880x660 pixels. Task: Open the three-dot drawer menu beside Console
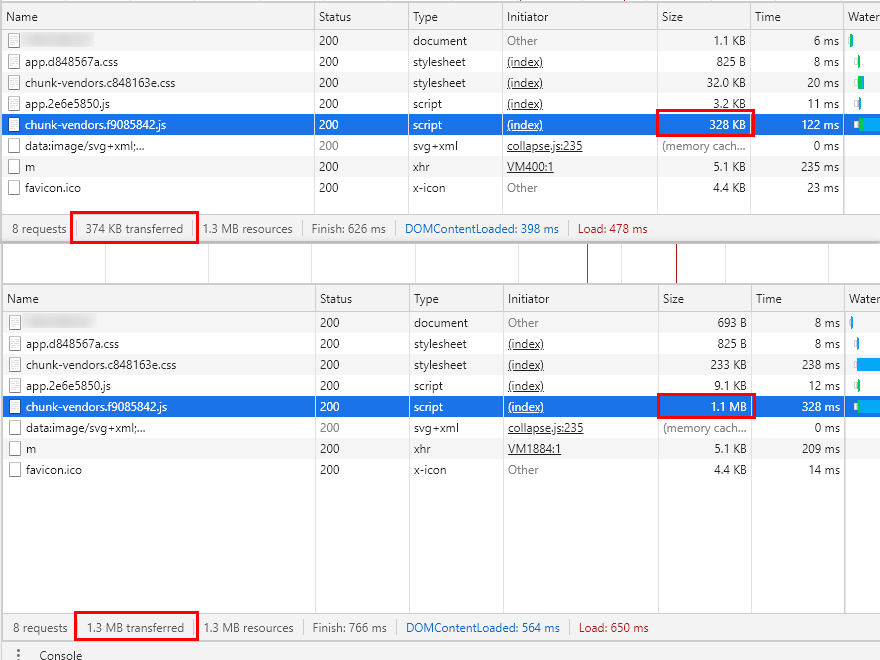tap(18, 654)
